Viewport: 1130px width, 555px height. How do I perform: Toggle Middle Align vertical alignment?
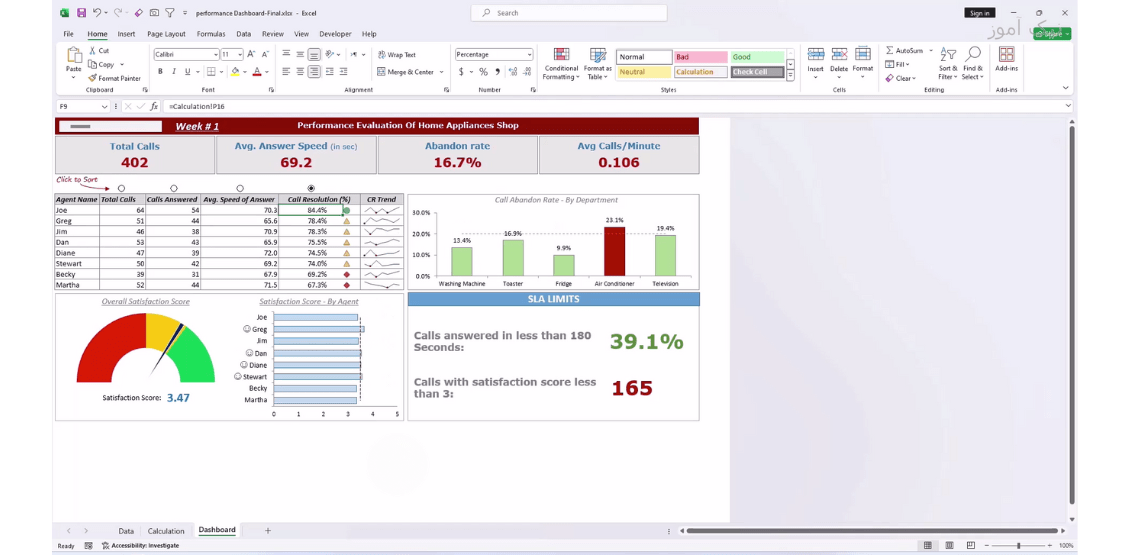pos(301,54)
